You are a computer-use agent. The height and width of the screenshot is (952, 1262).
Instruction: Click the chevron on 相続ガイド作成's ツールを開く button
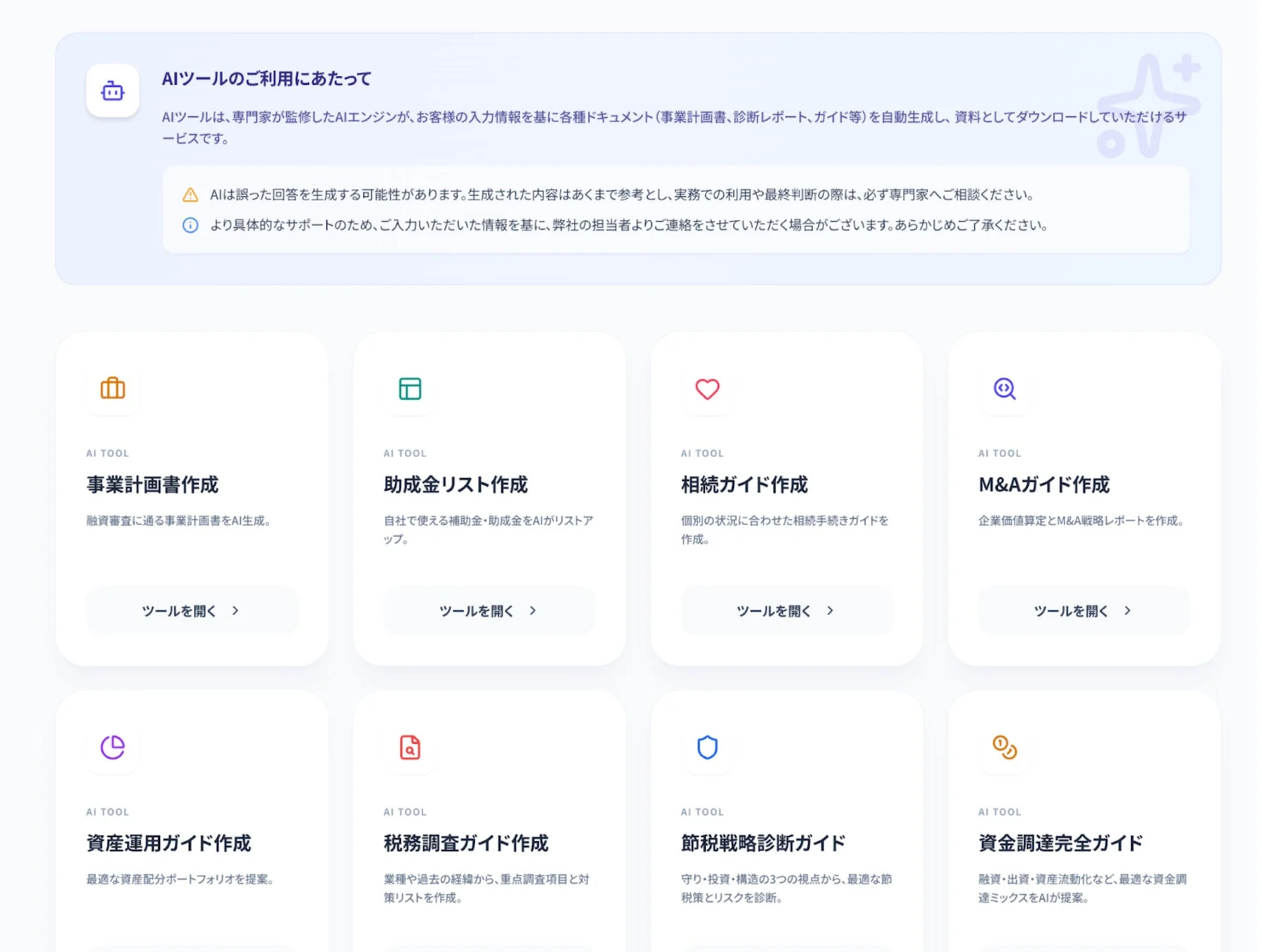click(x=831, y=611)
